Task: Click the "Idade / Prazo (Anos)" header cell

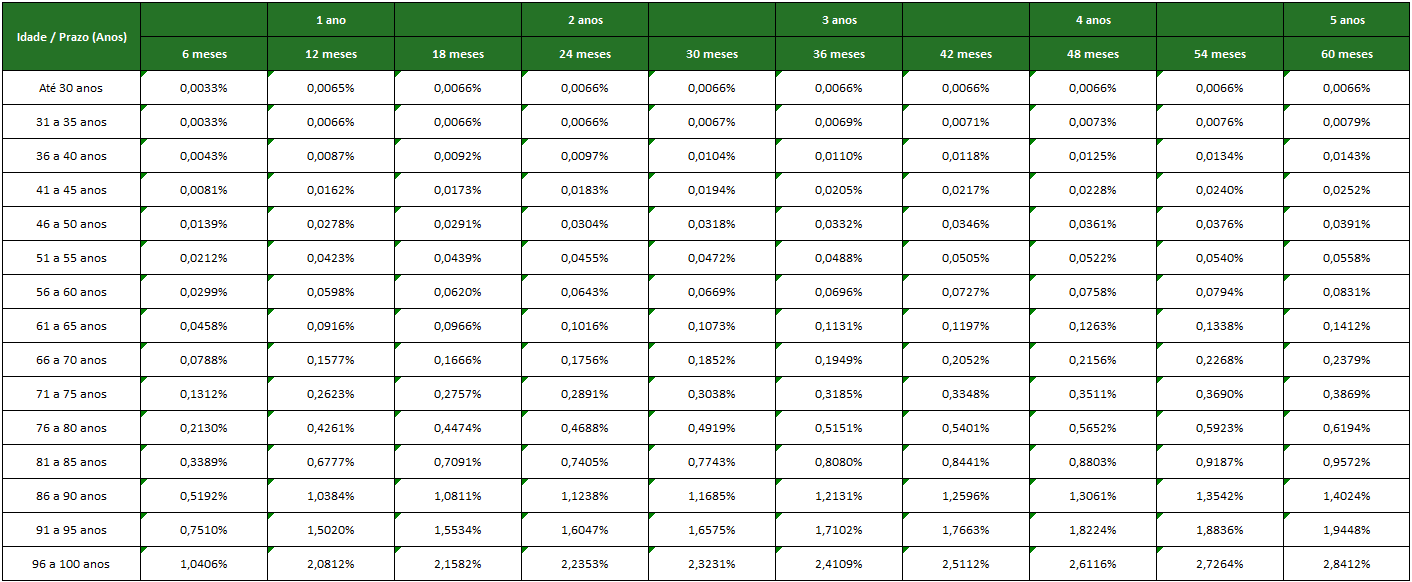Action: (x=71, y=37)
